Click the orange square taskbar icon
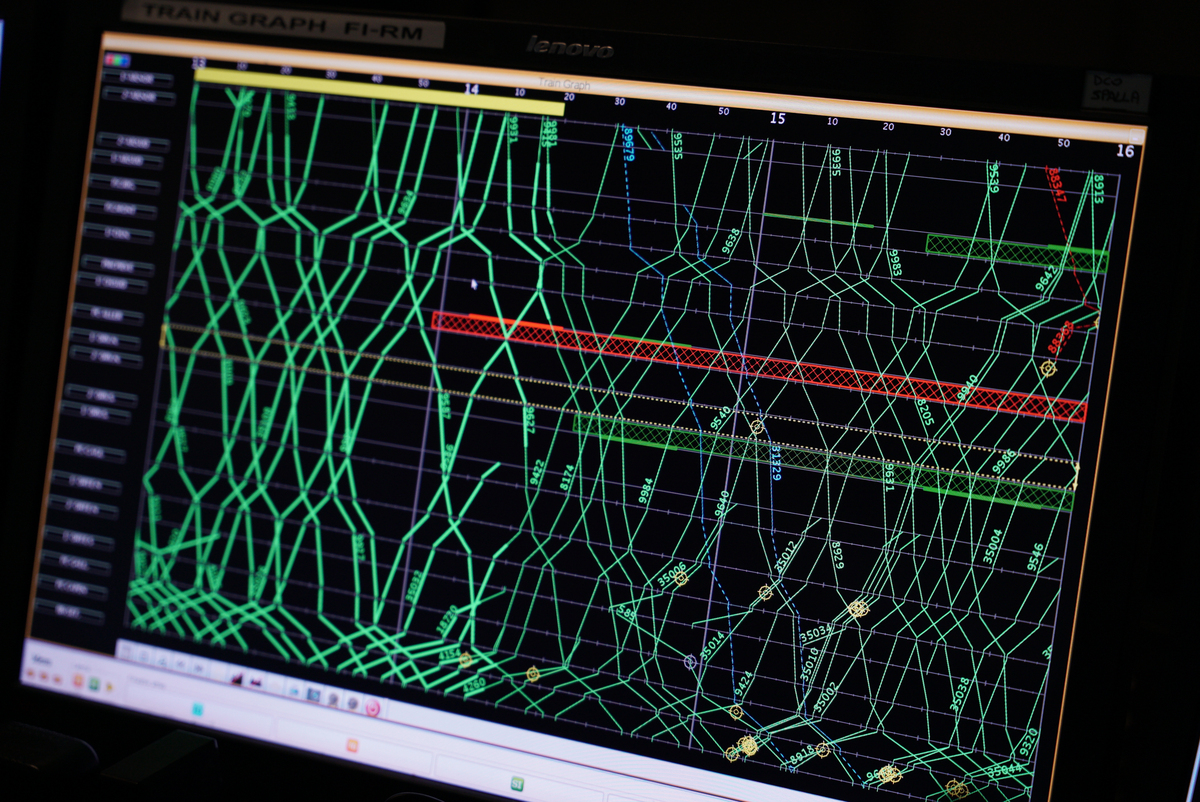 (x=351, y=746)
